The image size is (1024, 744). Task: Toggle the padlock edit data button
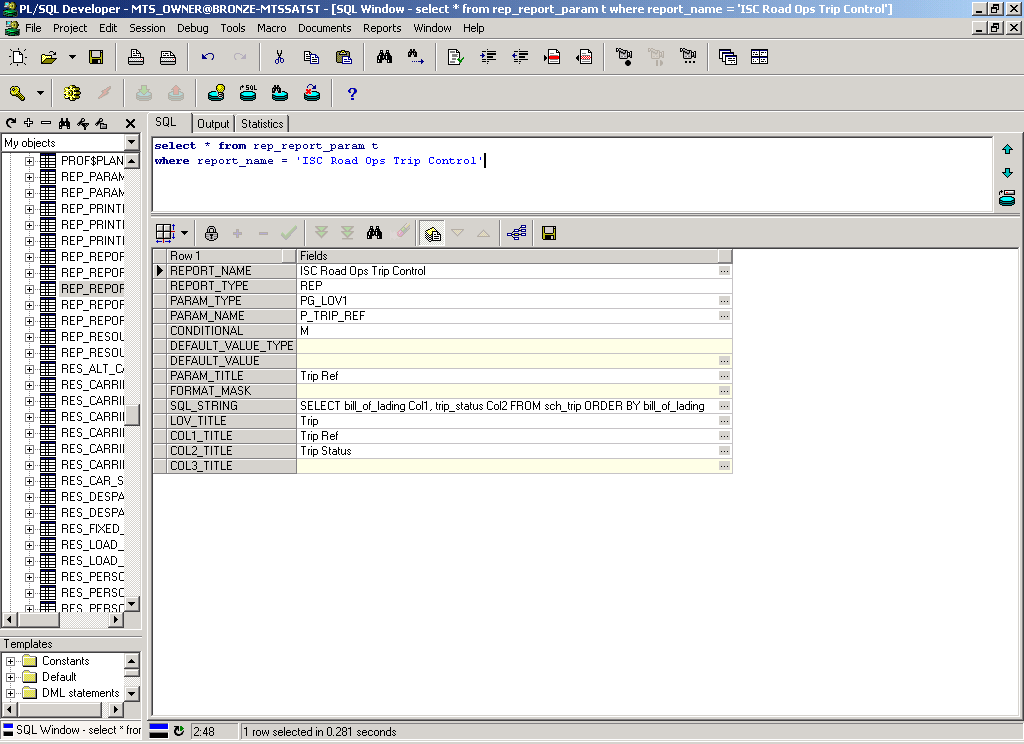211,233
